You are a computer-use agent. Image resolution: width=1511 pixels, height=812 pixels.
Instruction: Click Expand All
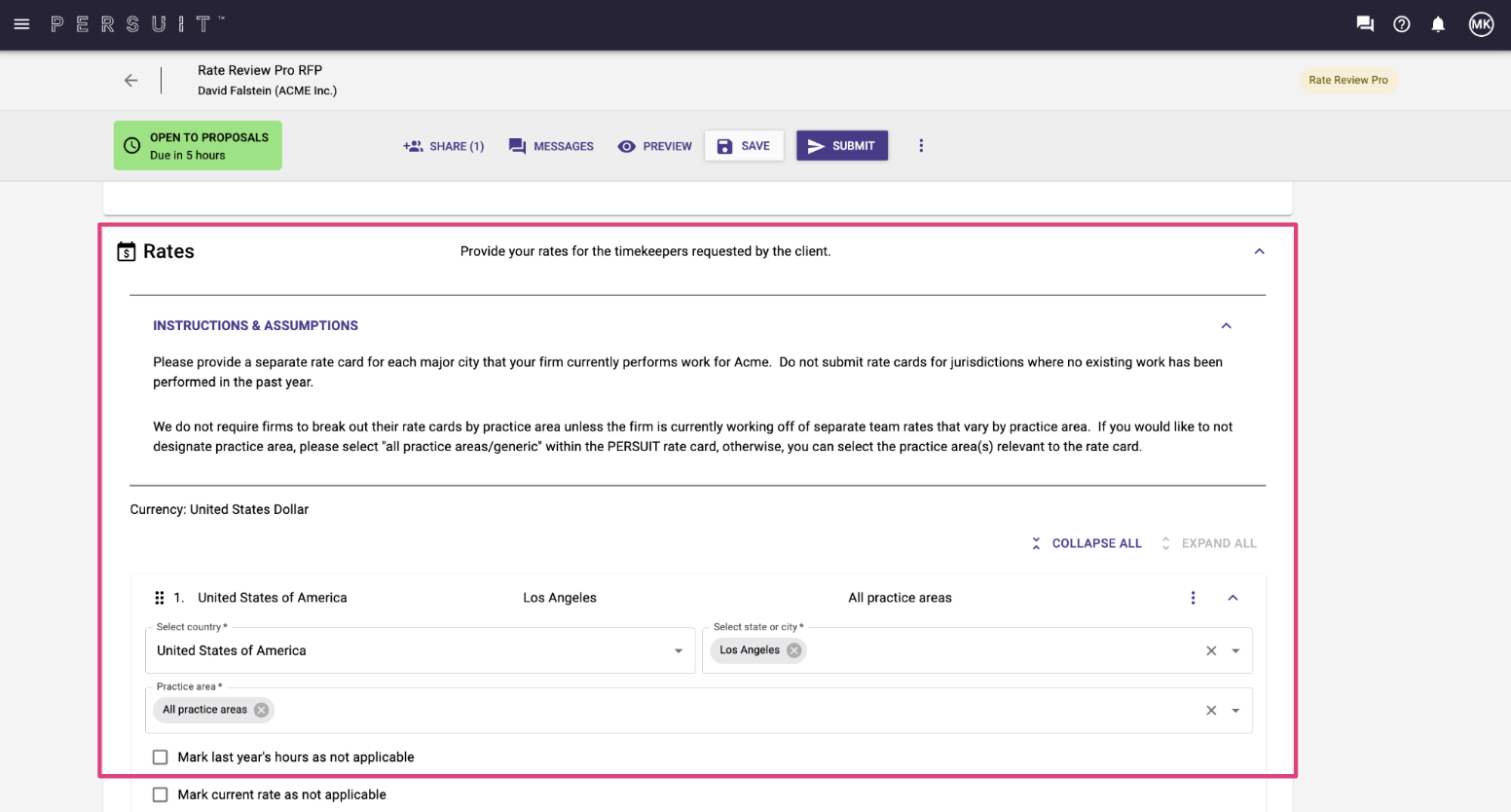(1208, 543)
